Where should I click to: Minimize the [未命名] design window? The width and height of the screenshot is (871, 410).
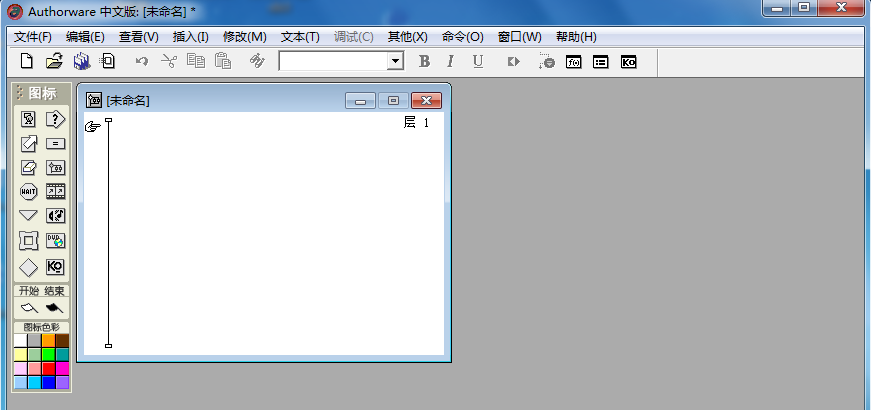click(x=361, y=101)
